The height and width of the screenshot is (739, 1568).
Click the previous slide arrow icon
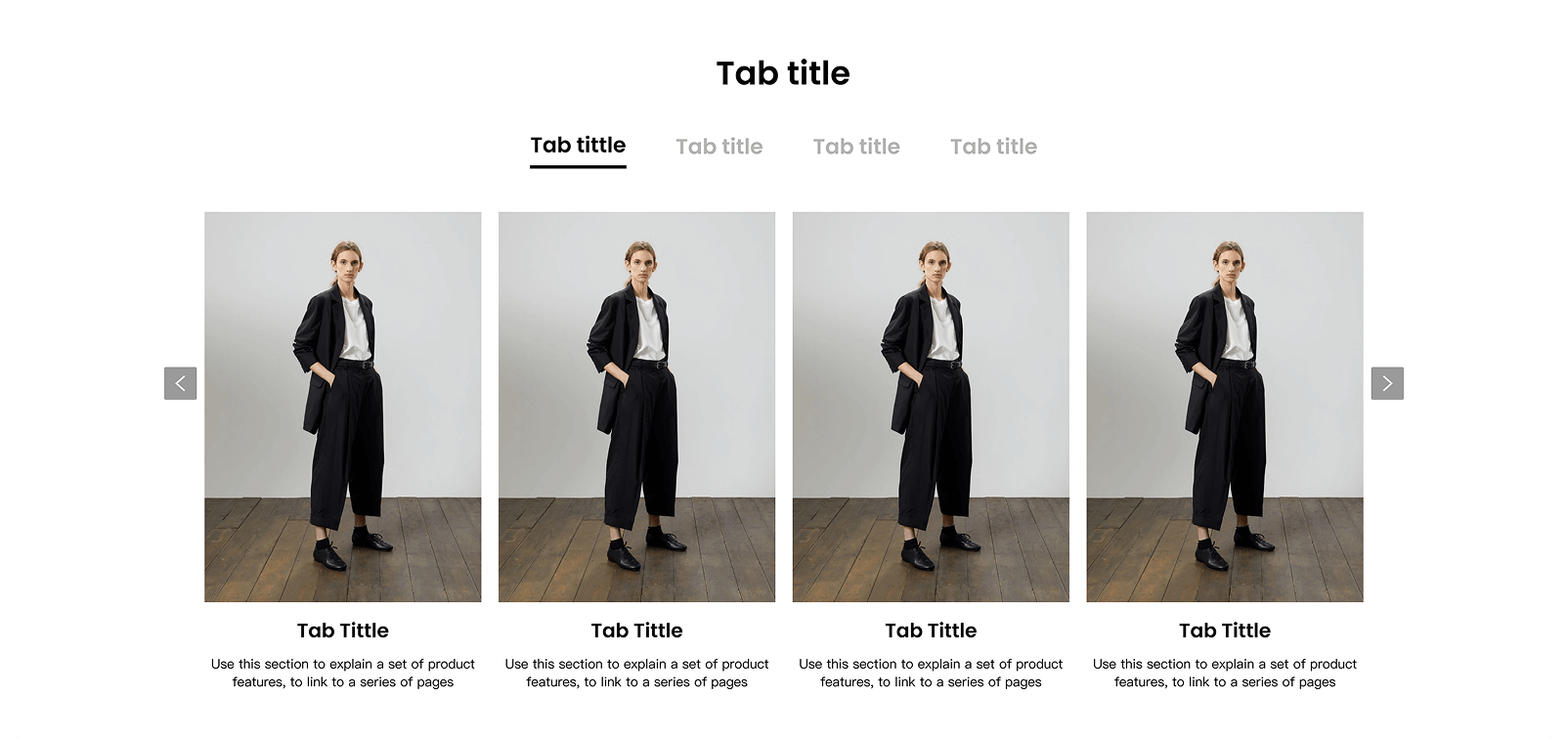pyautogui.click(x=180, y=383)
